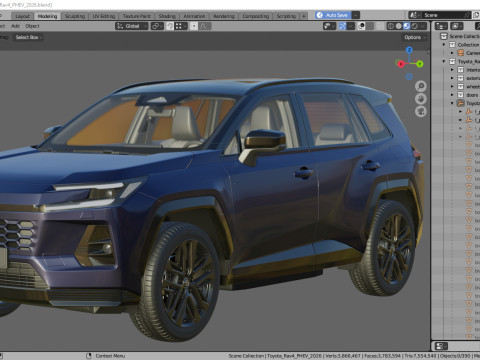Switch to the Layout workspace tab

pos(22,16)
